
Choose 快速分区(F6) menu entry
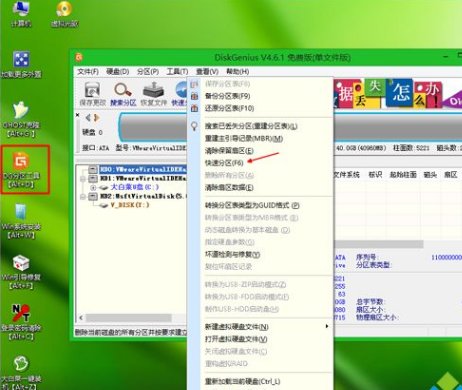click(x=224, y=163)
